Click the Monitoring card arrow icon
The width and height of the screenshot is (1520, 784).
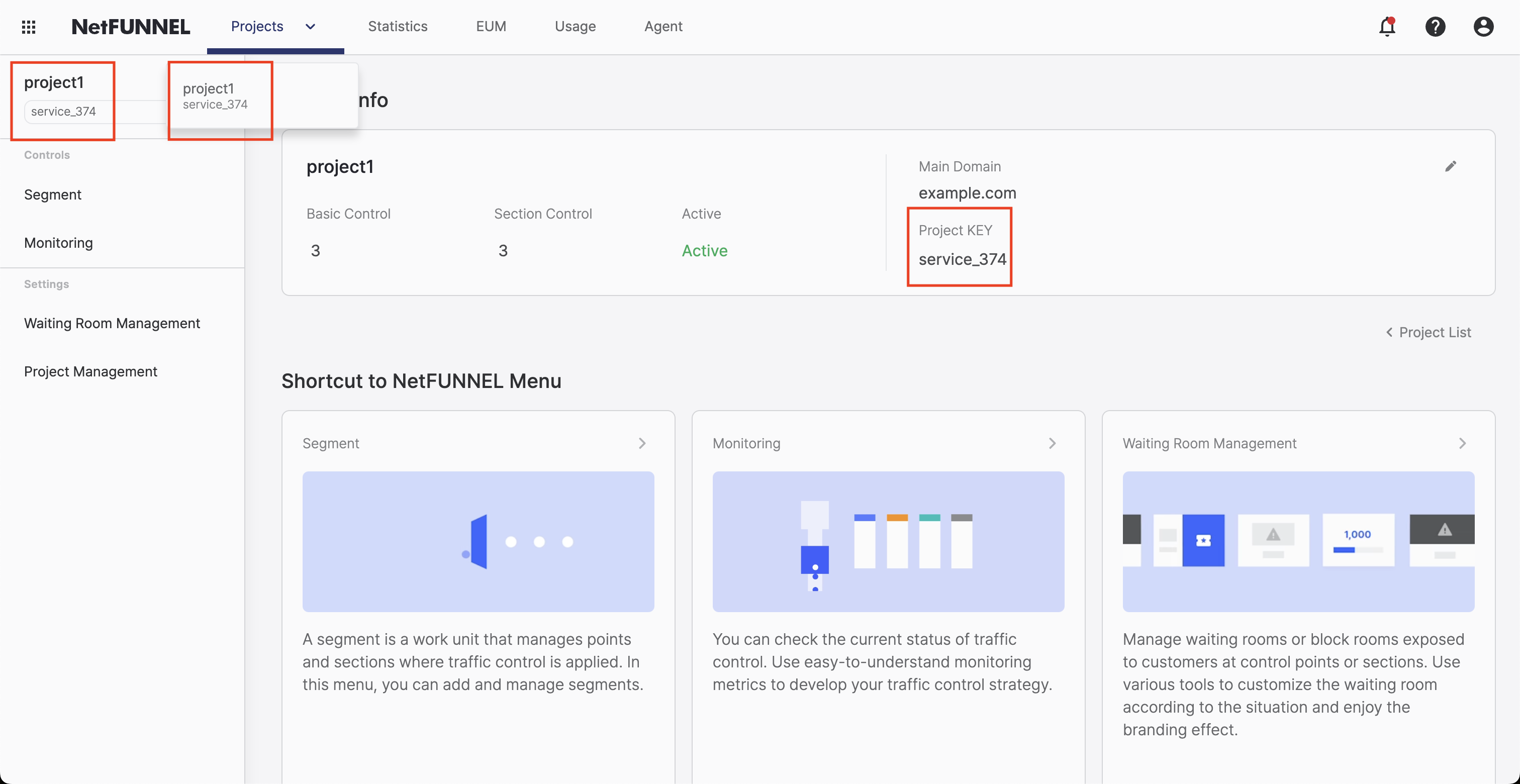point(1052,443)
